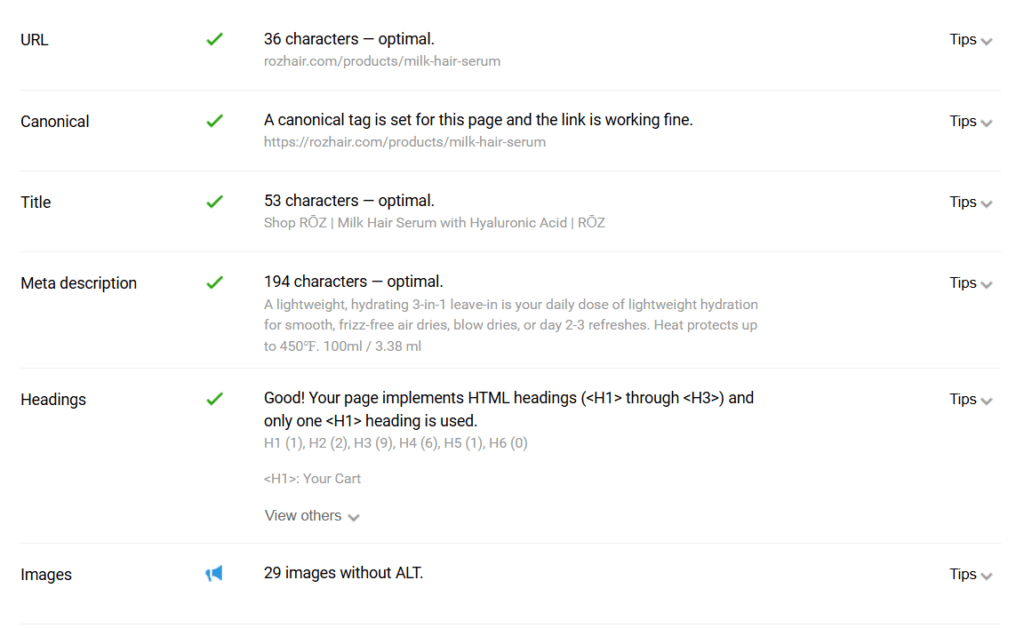Image resolution: width=1024 pixels, height=628 pixels.
Task: Expand Tips for the Canonical row
Action: (x=970, y=121)
